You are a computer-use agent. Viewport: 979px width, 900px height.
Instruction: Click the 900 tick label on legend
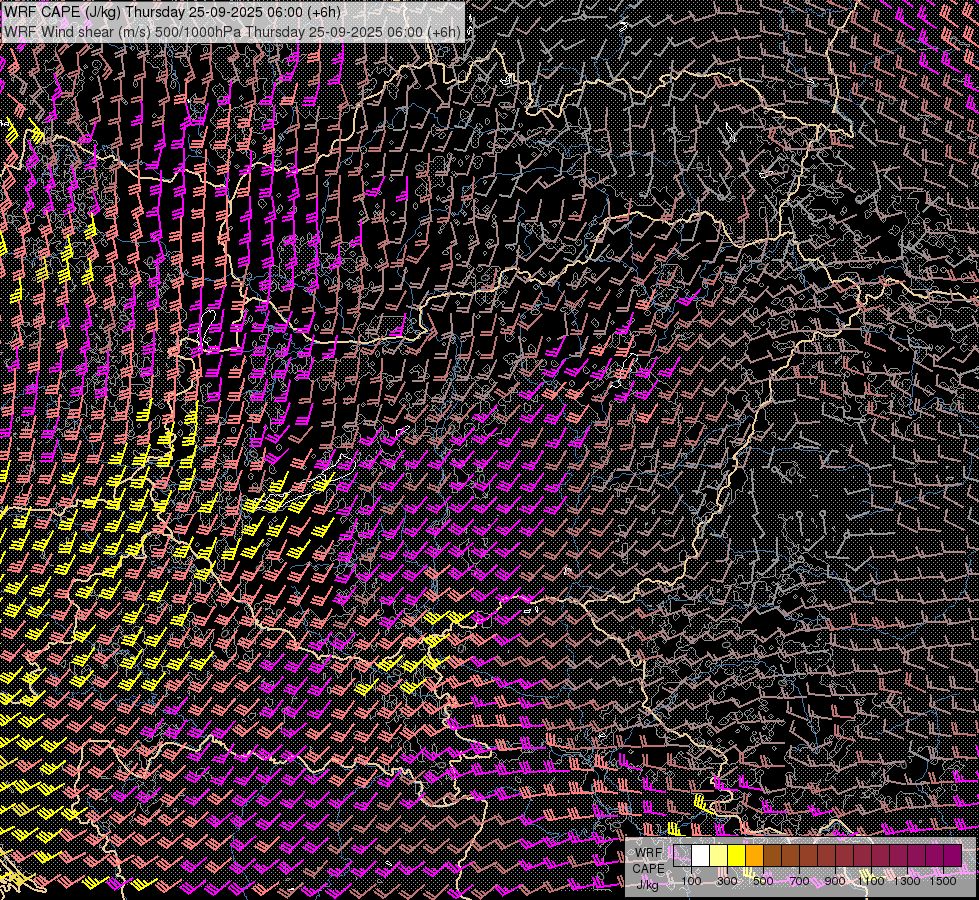(x=835, y=881)
